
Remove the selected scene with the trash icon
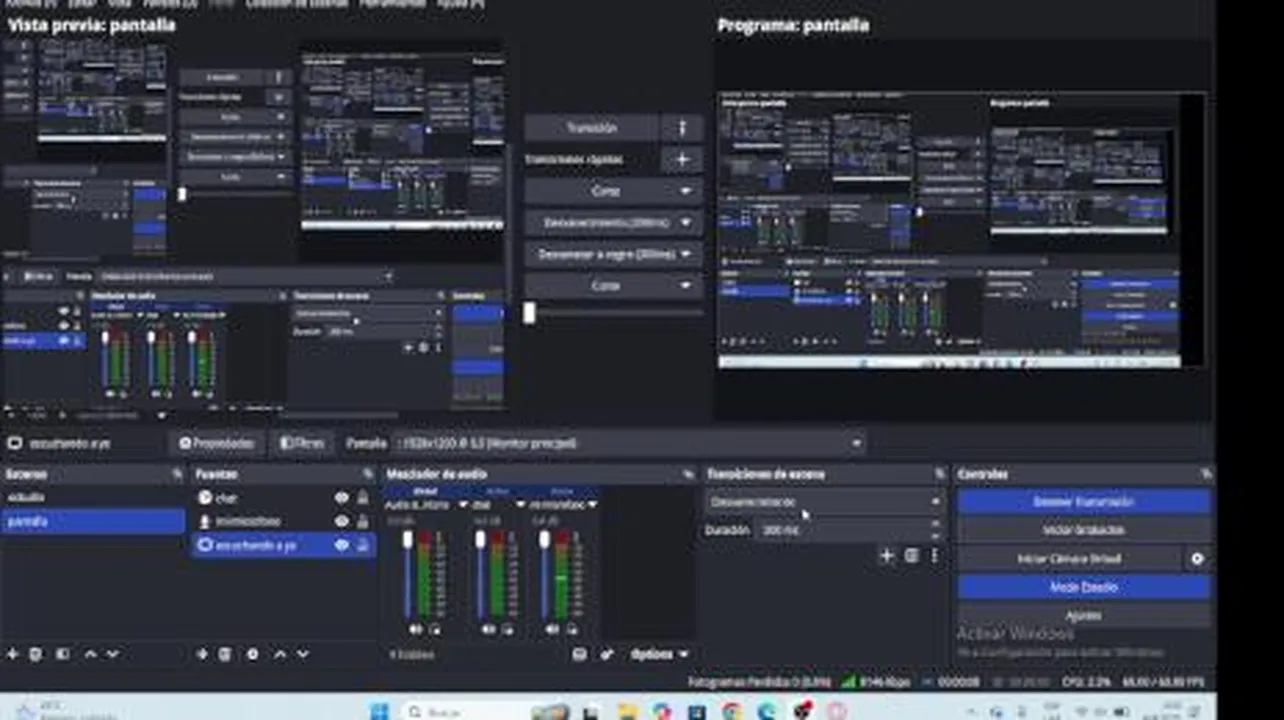coord(37,654)
